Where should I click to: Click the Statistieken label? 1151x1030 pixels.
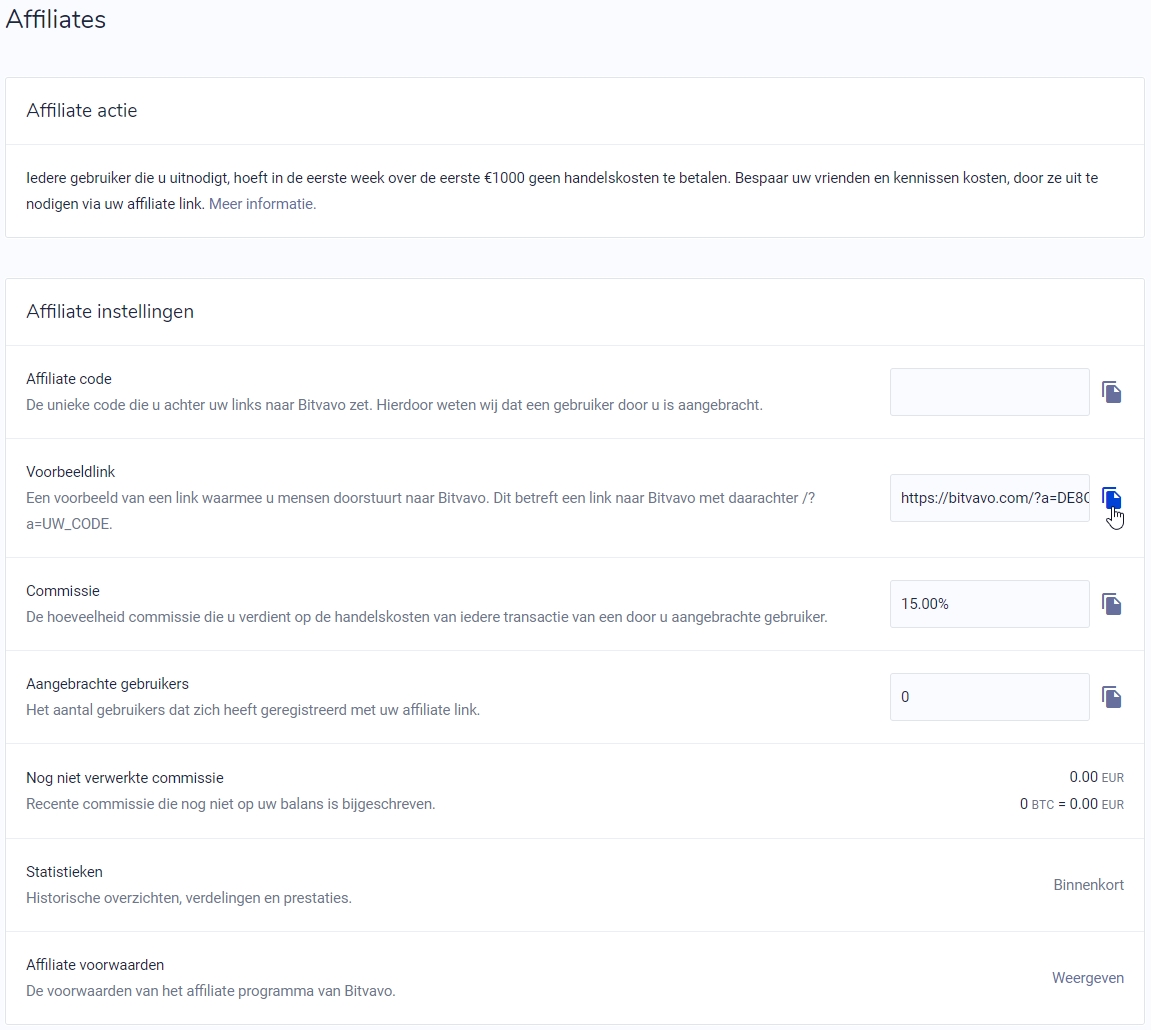click(x=65, y=871)
